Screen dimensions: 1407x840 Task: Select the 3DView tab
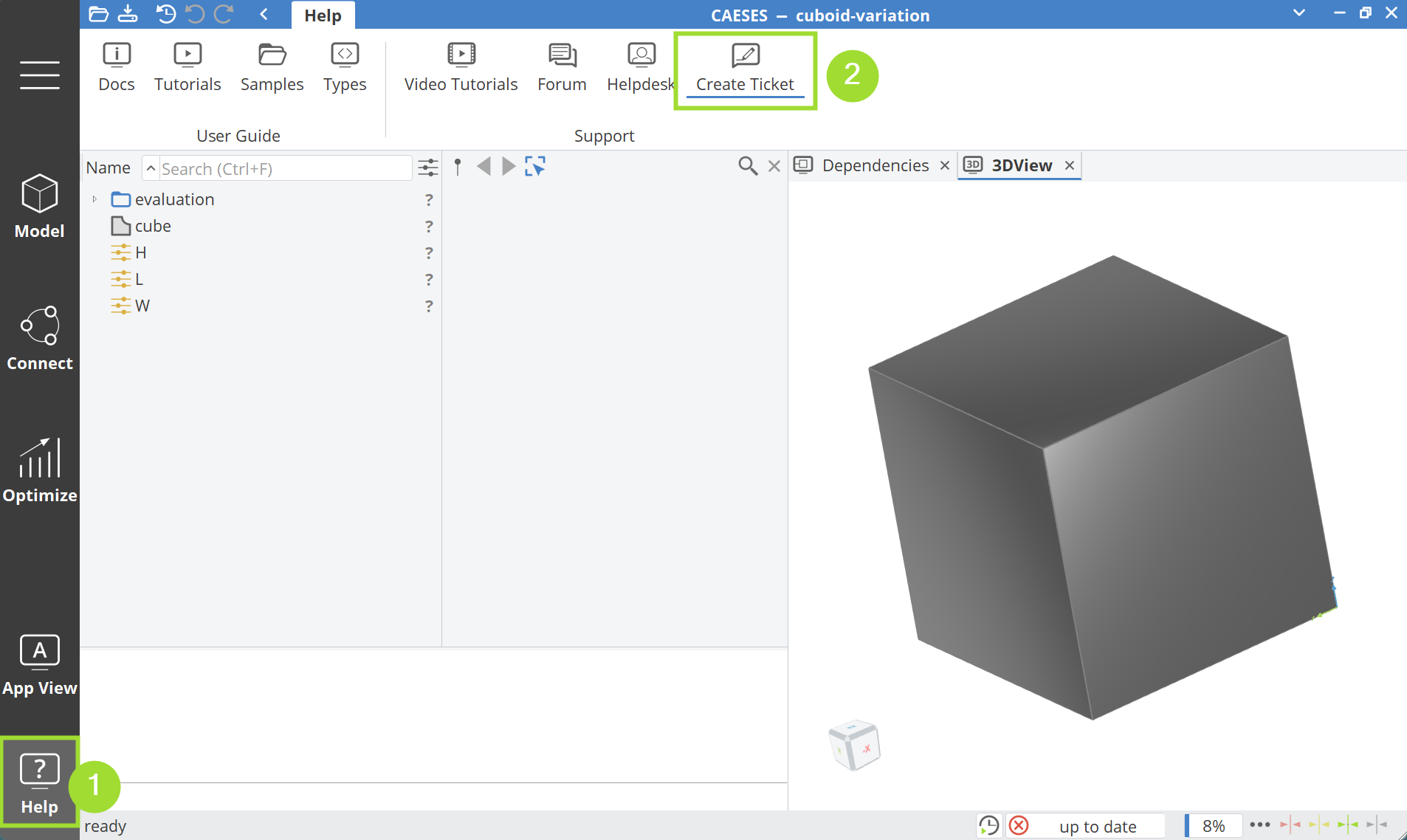1021,165
